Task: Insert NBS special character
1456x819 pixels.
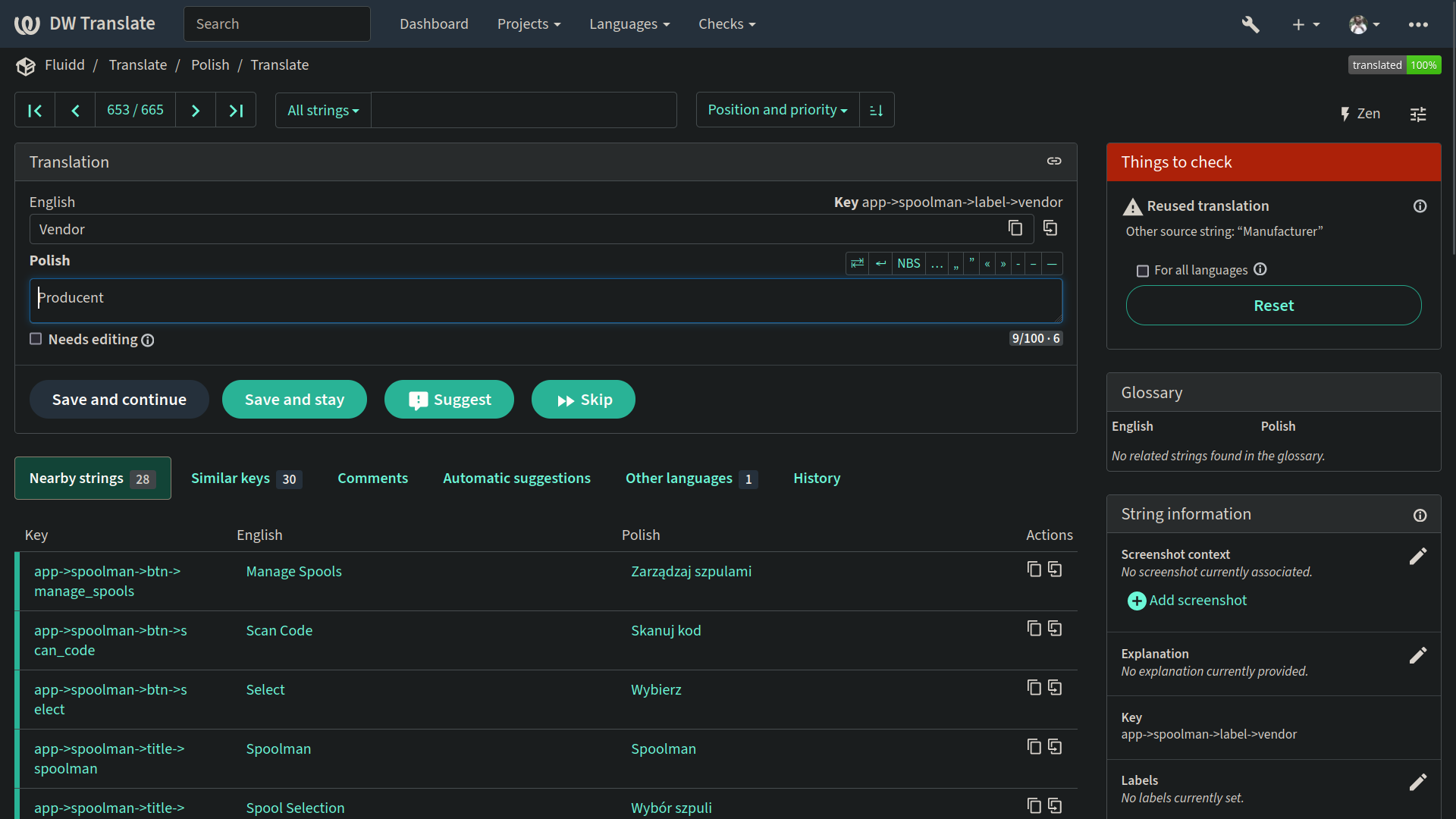Action: coord(908,264)
